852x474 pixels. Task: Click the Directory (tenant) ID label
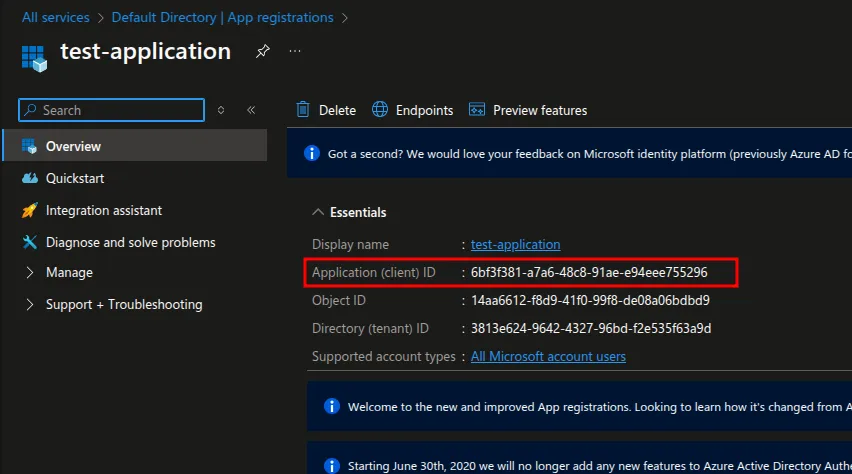(x=370, y=328)
